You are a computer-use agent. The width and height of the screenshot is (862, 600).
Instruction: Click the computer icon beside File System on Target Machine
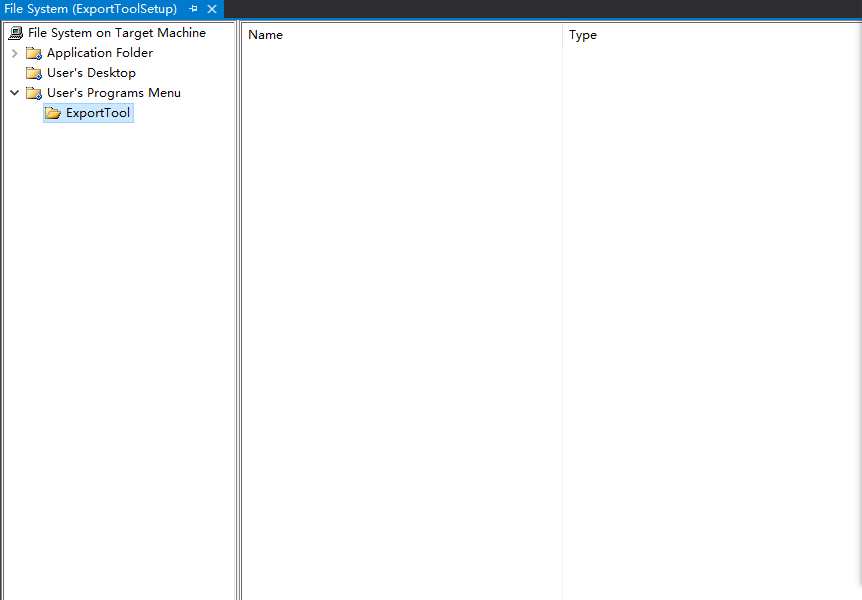15,33
